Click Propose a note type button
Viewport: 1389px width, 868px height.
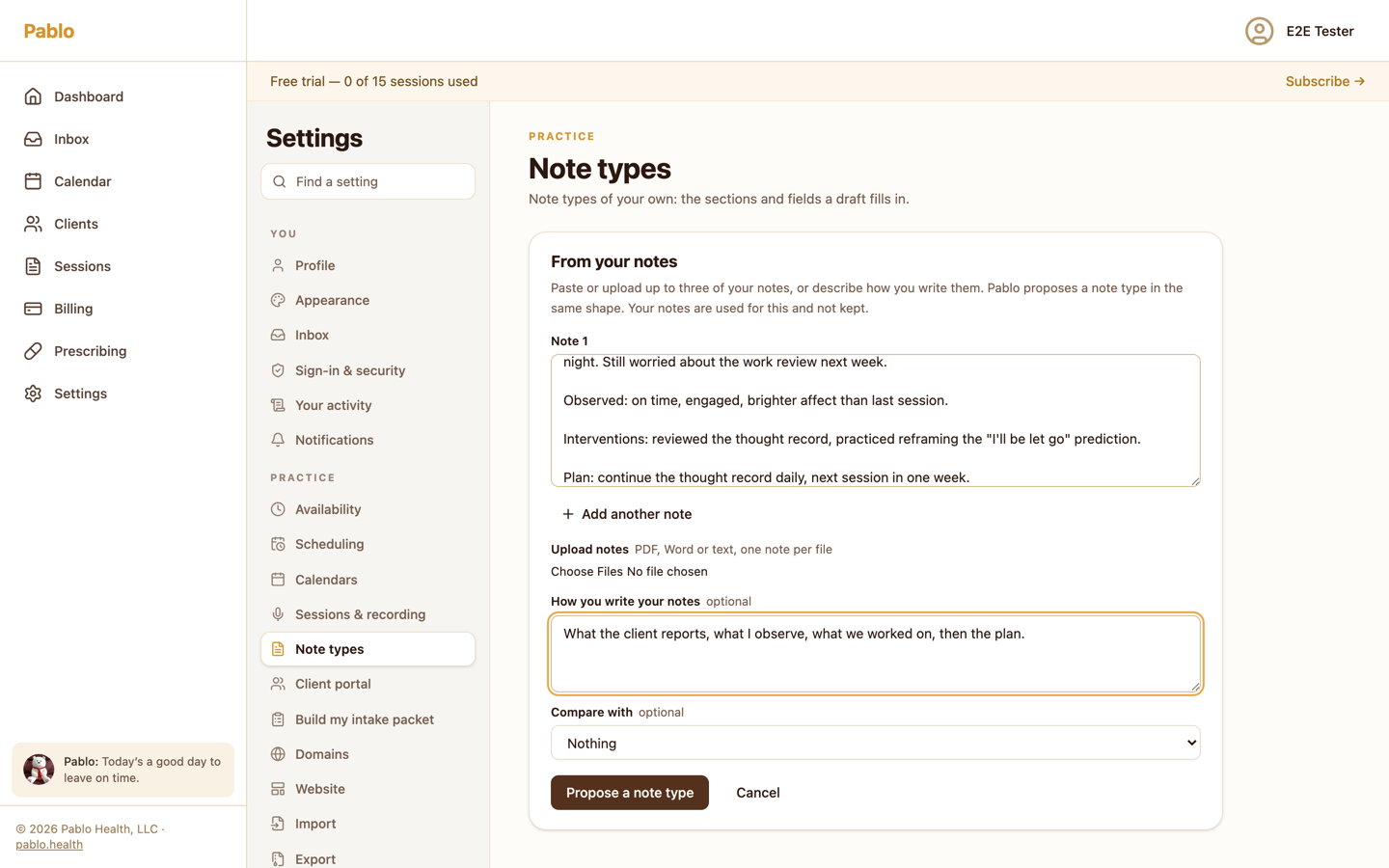tap(629, 793)
